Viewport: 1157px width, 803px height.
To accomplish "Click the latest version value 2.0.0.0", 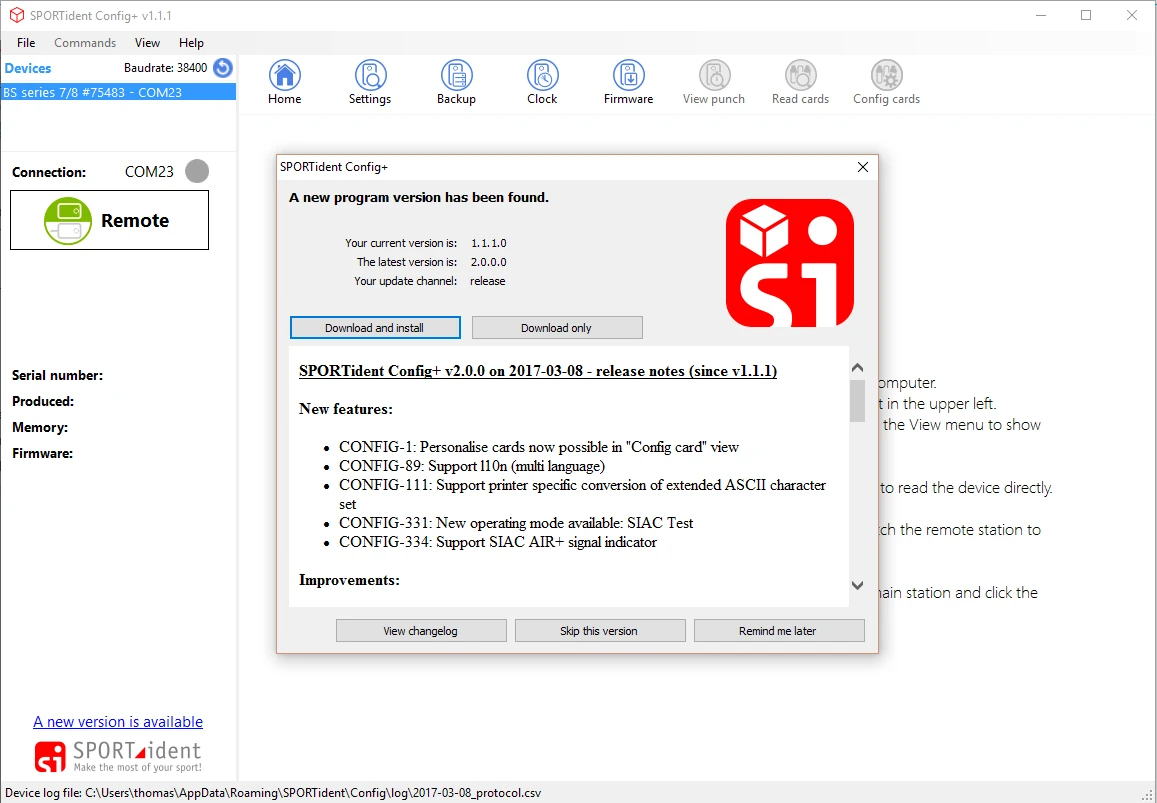I will (x=488, y=262).
